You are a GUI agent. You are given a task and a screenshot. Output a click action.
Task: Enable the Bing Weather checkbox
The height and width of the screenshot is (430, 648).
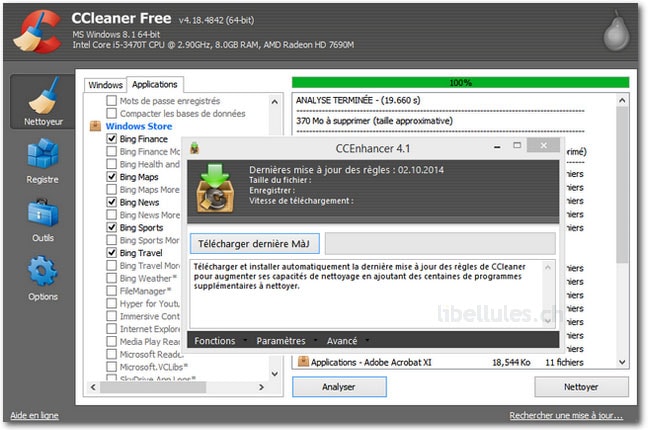point(112,278)
